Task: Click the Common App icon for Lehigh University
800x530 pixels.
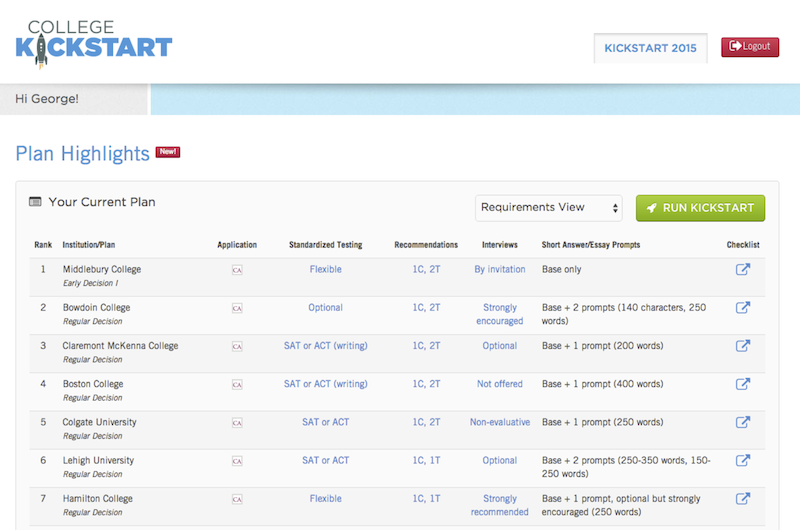Action: (237, 461)
